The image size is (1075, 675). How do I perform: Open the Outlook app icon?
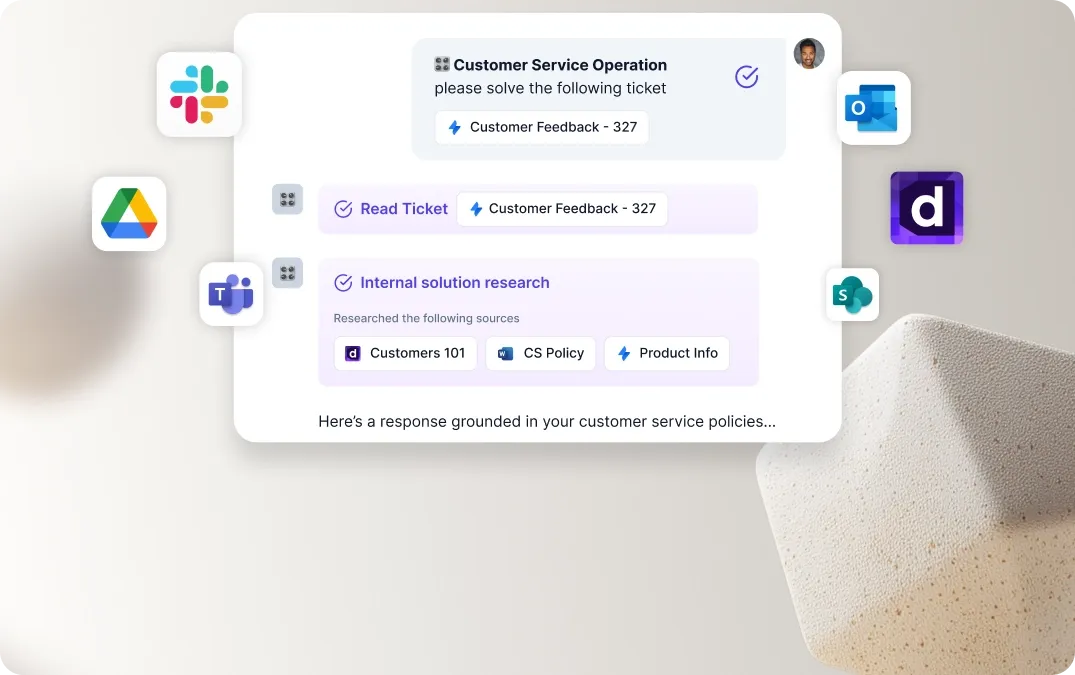point(873,108)
